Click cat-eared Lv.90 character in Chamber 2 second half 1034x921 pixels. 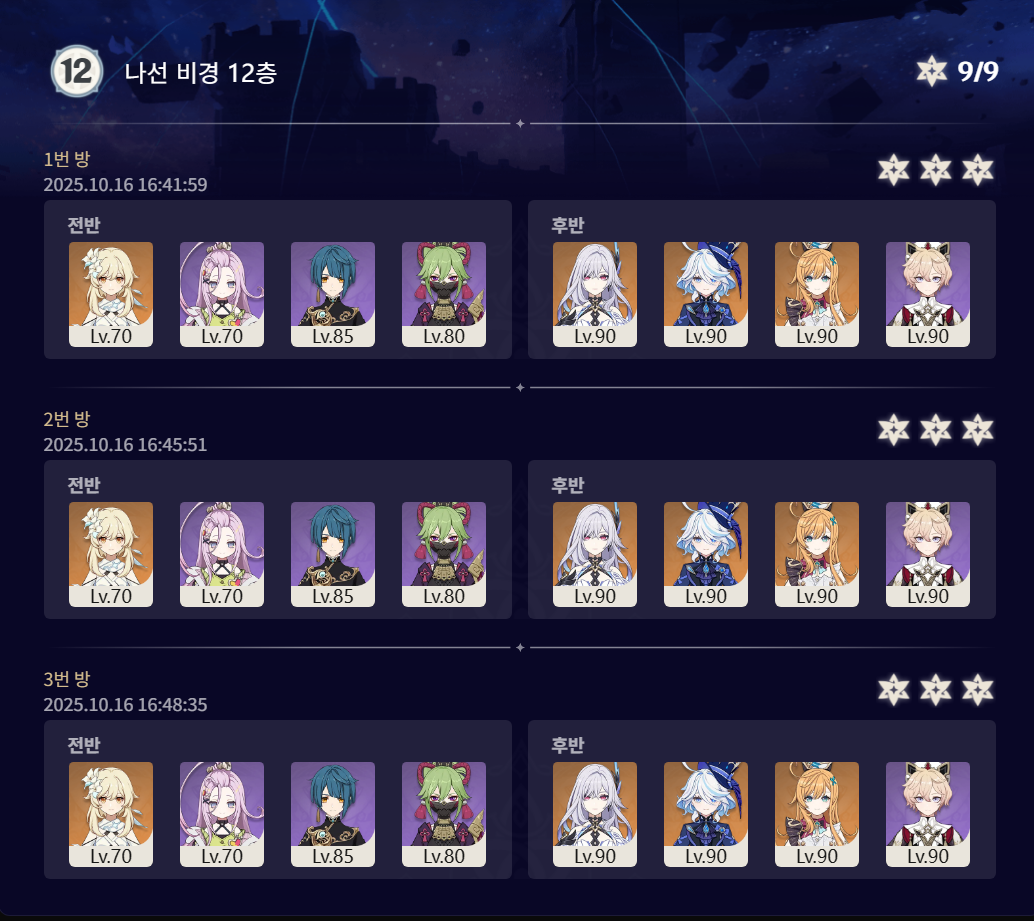click(x=928, y=554)
